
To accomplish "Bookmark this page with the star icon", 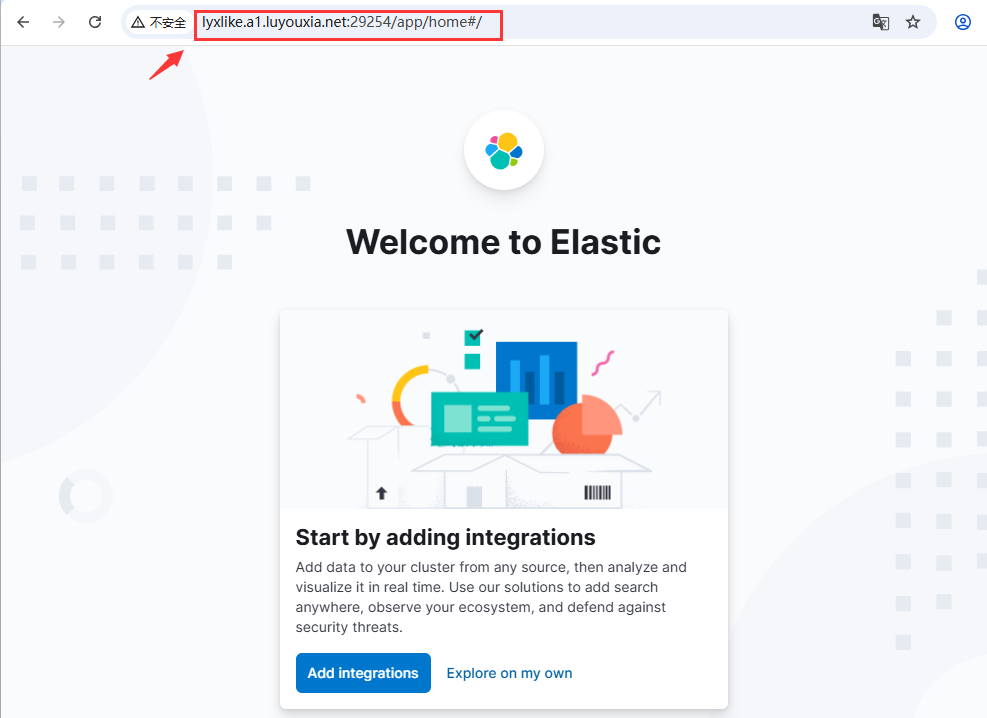I will click(x=913, y=23).
